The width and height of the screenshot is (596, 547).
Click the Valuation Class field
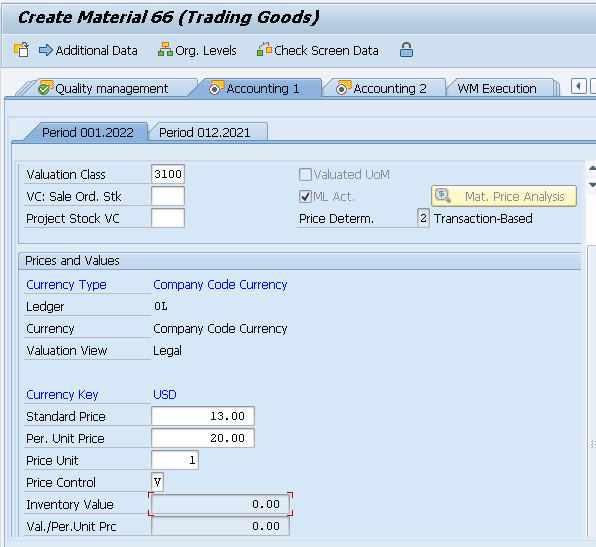pos(168,174)
